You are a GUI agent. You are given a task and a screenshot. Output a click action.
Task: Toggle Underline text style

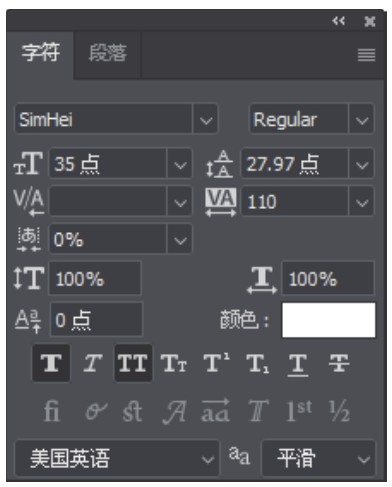298,364
